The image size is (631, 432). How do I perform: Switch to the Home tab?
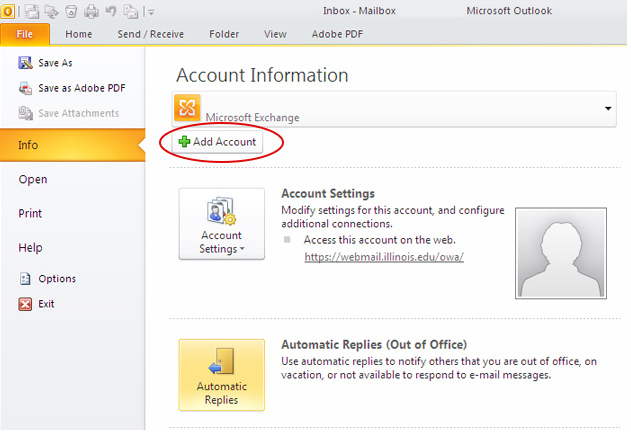click(x=78, y=34)
